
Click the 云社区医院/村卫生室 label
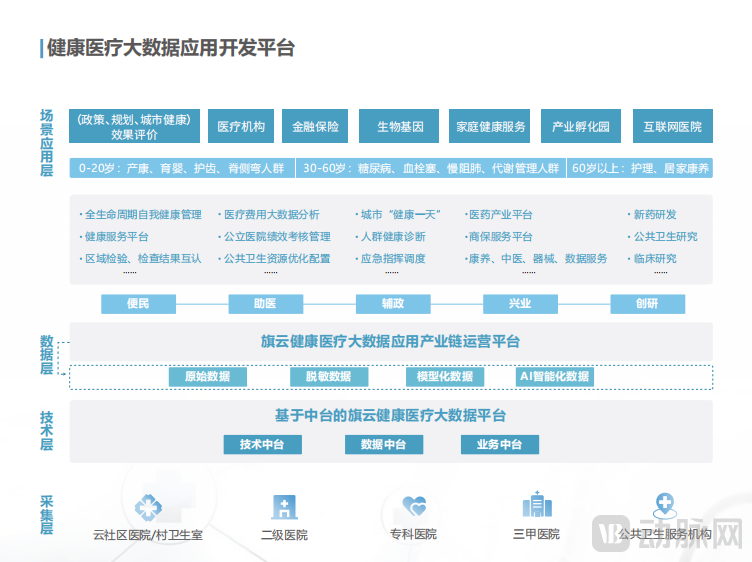[x=148, y=535]
